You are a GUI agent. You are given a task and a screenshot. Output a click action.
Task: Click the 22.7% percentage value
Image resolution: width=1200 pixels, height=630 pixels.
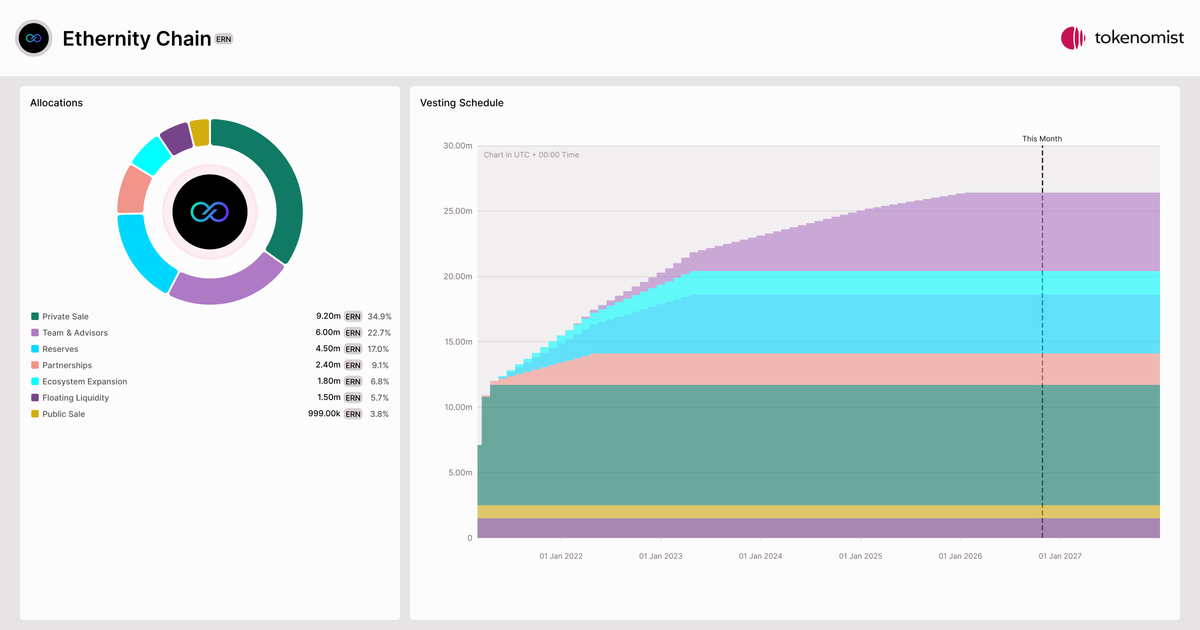click(x=379, y=333)
